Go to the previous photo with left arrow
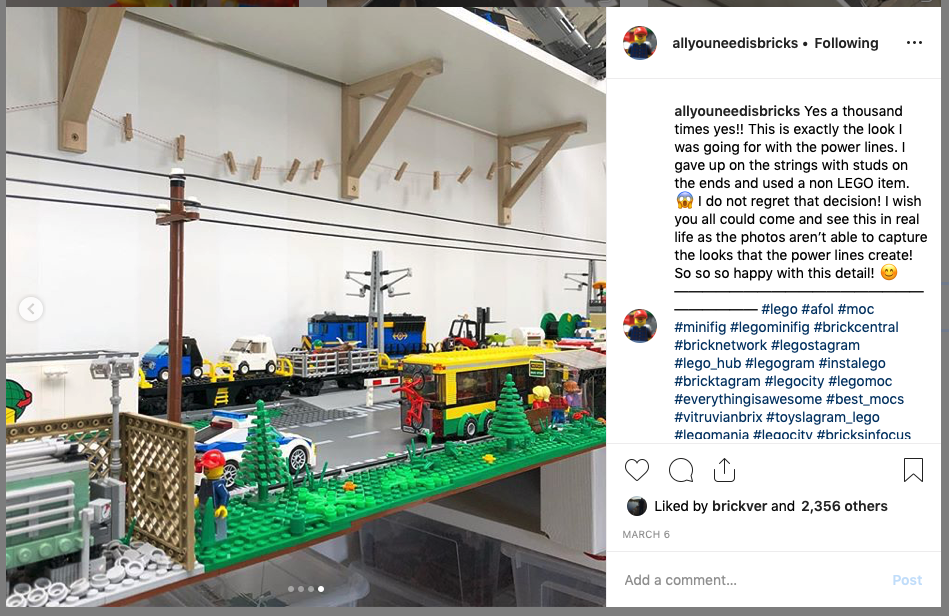949x616 pixels. pos(31,309)
